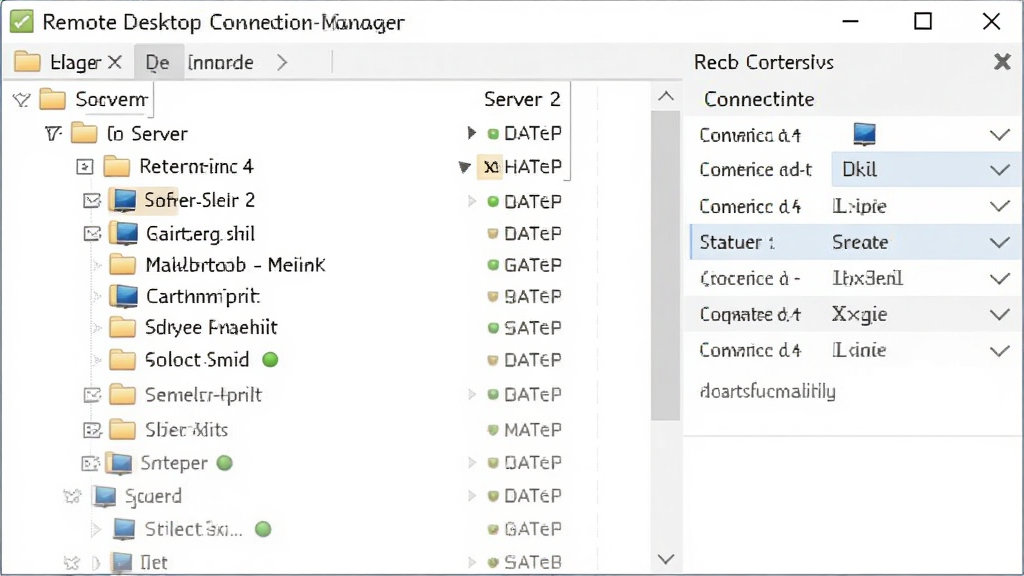The width and height of the screenshot is (1024, 576).
Task: Toggle the checkbox beside Gairterg shil
Action: point(92,233)
